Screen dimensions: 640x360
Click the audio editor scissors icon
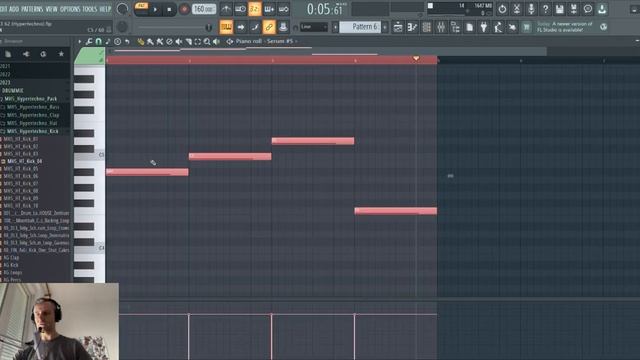click(x=516, y=9)
